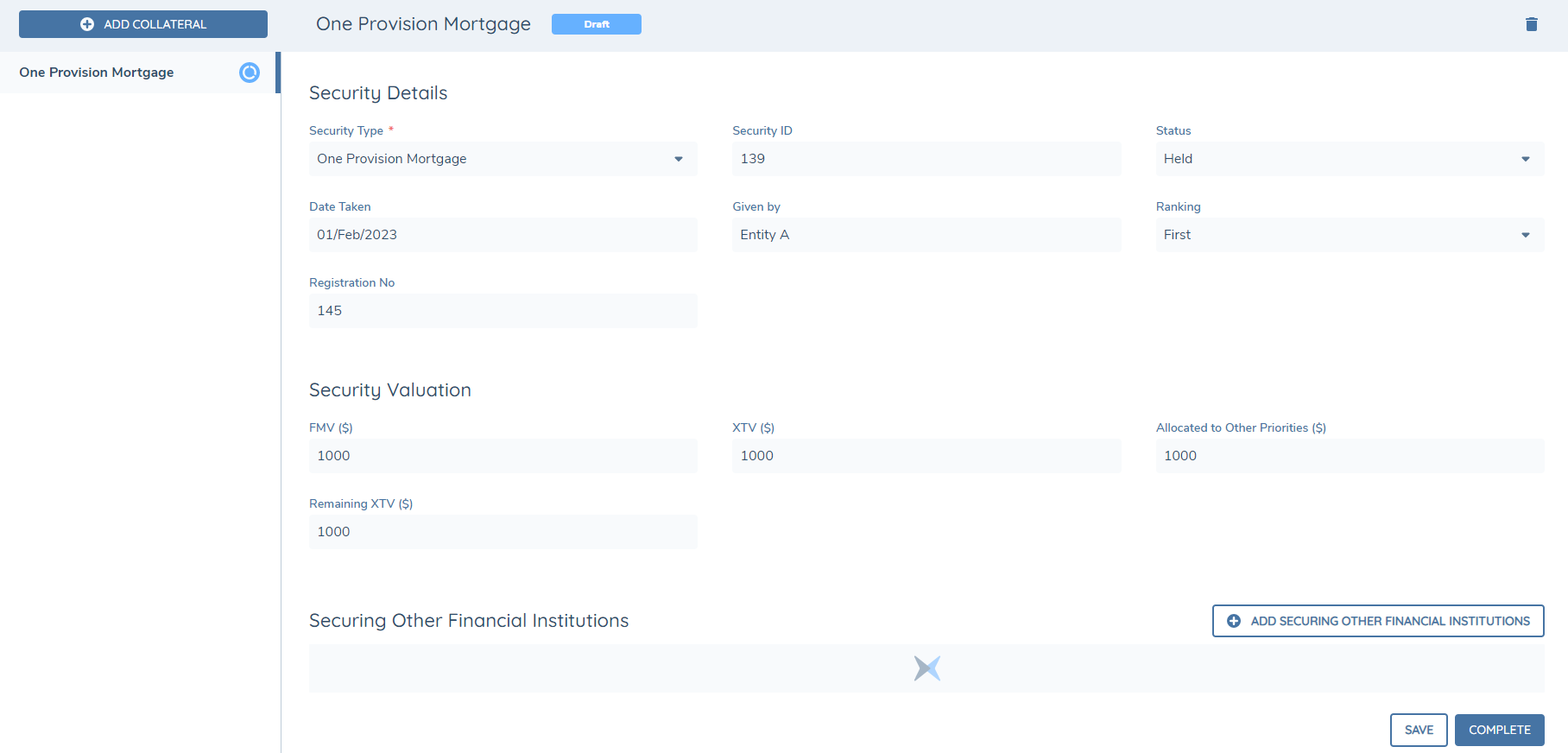Screen dimensions: 1568x753
Task: Click the progress circle icon beside One Provision Mortgage
Action: pyautogui.click(x=250, y=73)
